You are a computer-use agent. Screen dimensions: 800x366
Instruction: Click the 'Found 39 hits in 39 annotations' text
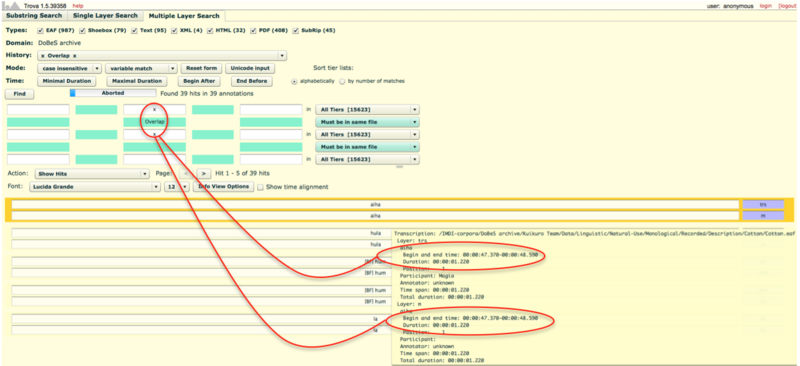207,94
